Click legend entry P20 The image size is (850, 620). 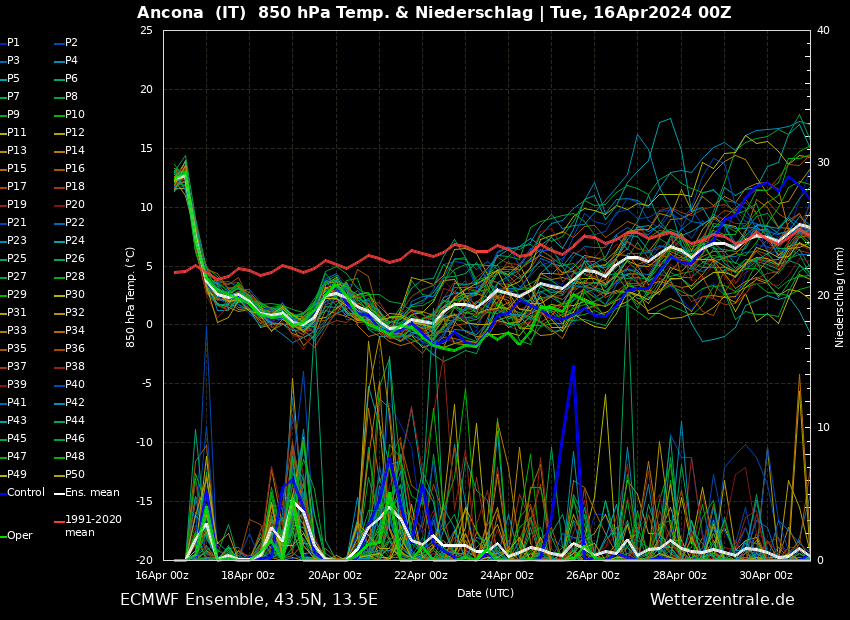pos(70,204)
